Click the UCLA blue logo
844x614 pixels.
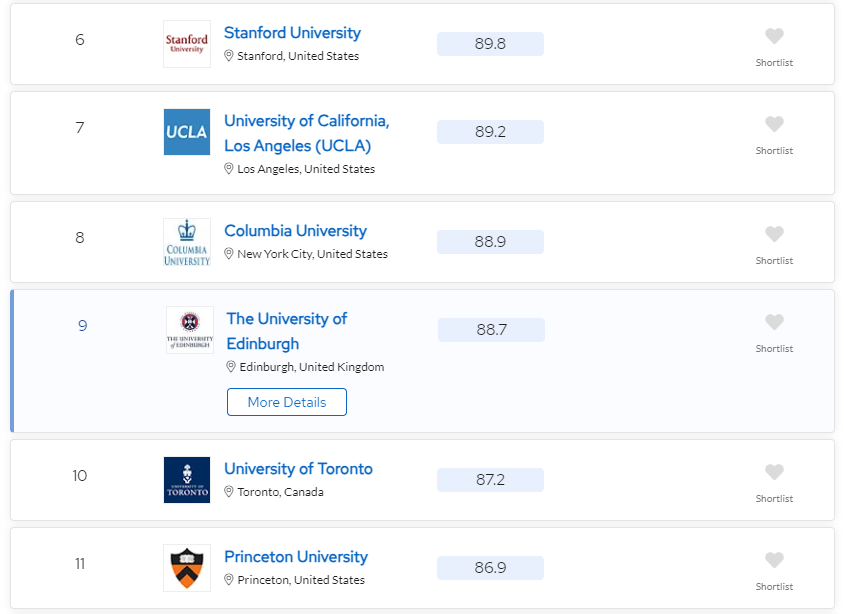pos(187,132)
